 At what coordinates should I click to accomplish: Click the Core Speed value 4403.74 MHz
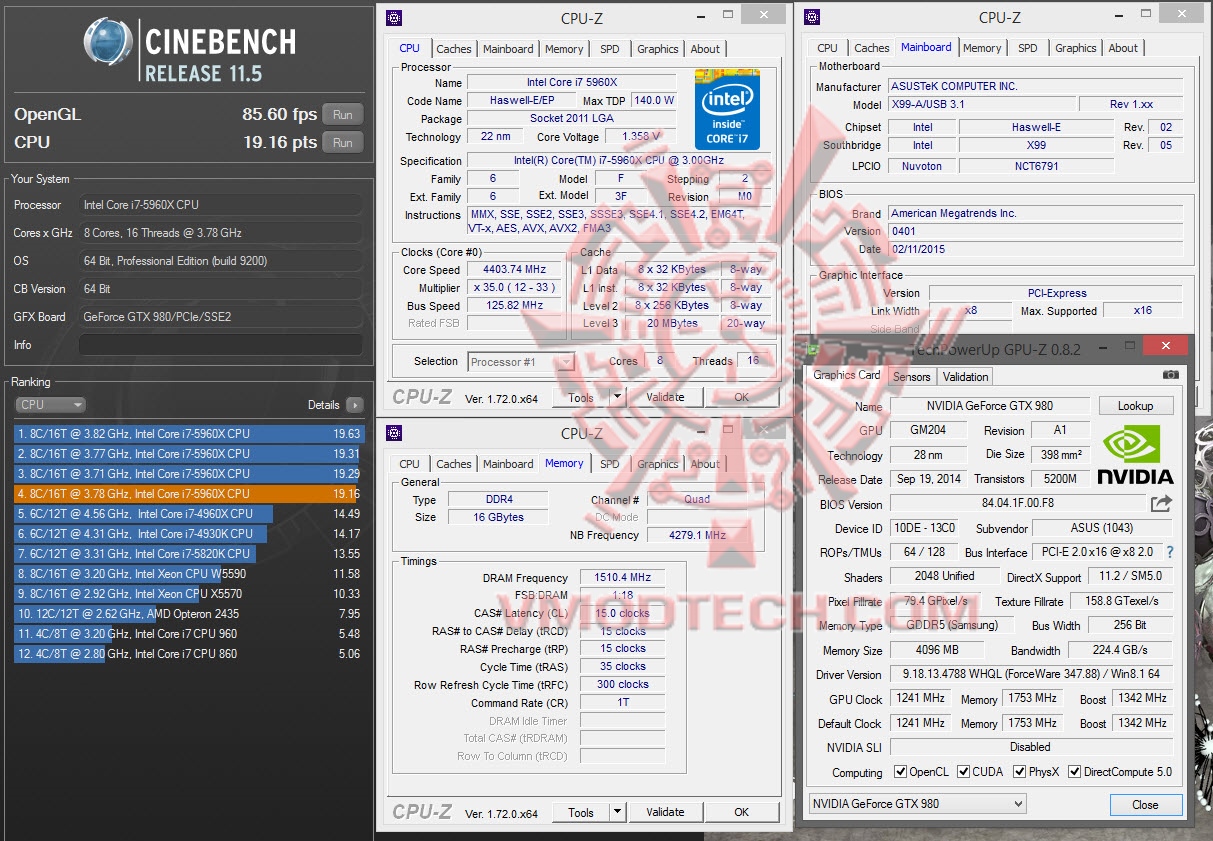pyautogui.click(x=515, y=270)
